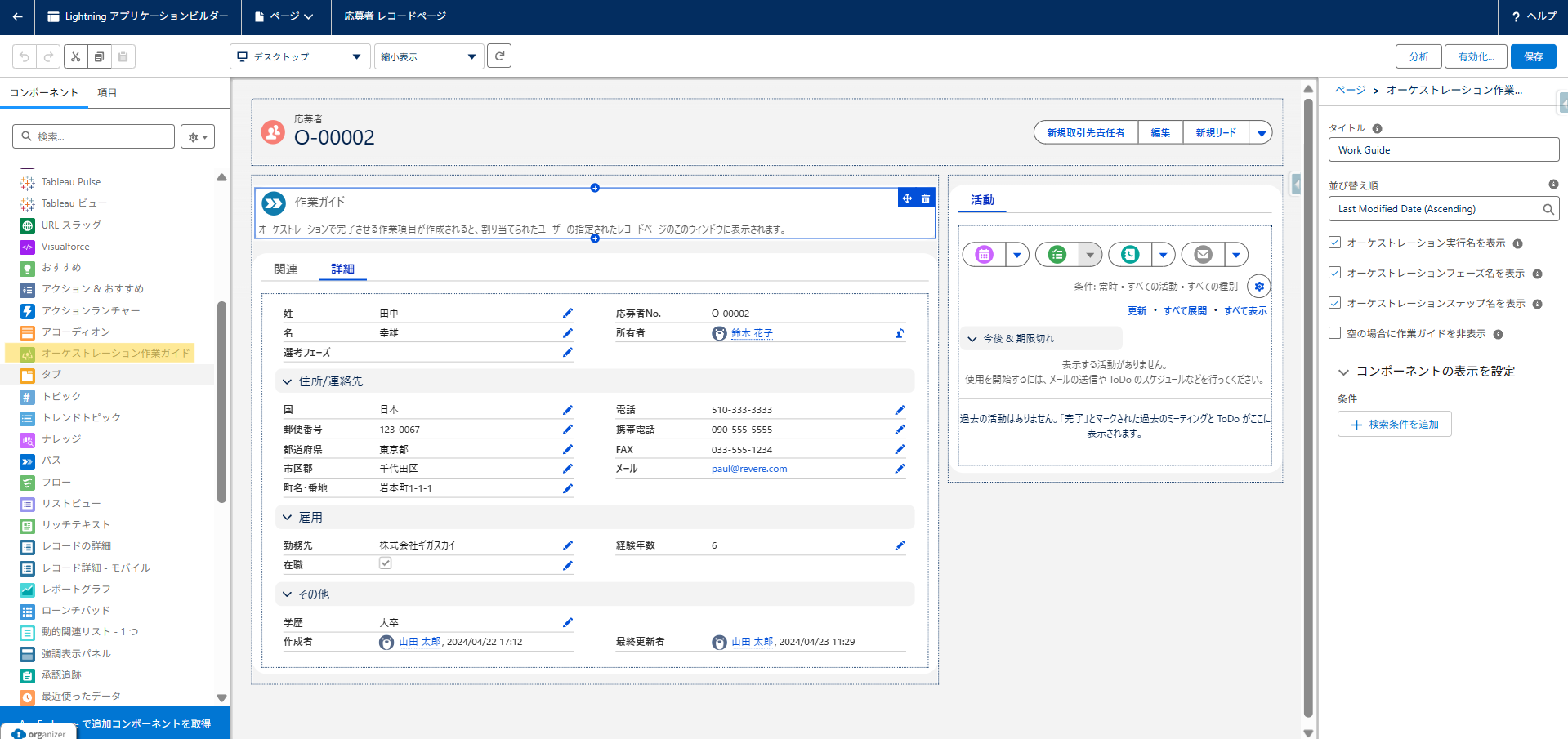1568x739 pixels.
Task: Click the 検索条件を追加 button
Action: pos(1394,425)
